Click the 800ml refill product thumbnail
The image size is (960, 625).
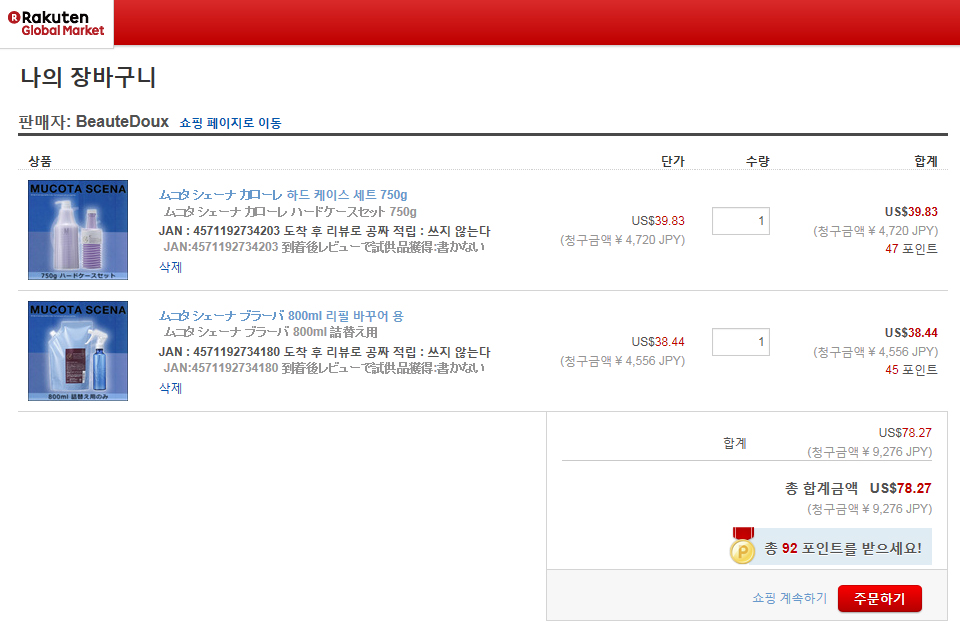pyautogui.click(x=78, y=351)
